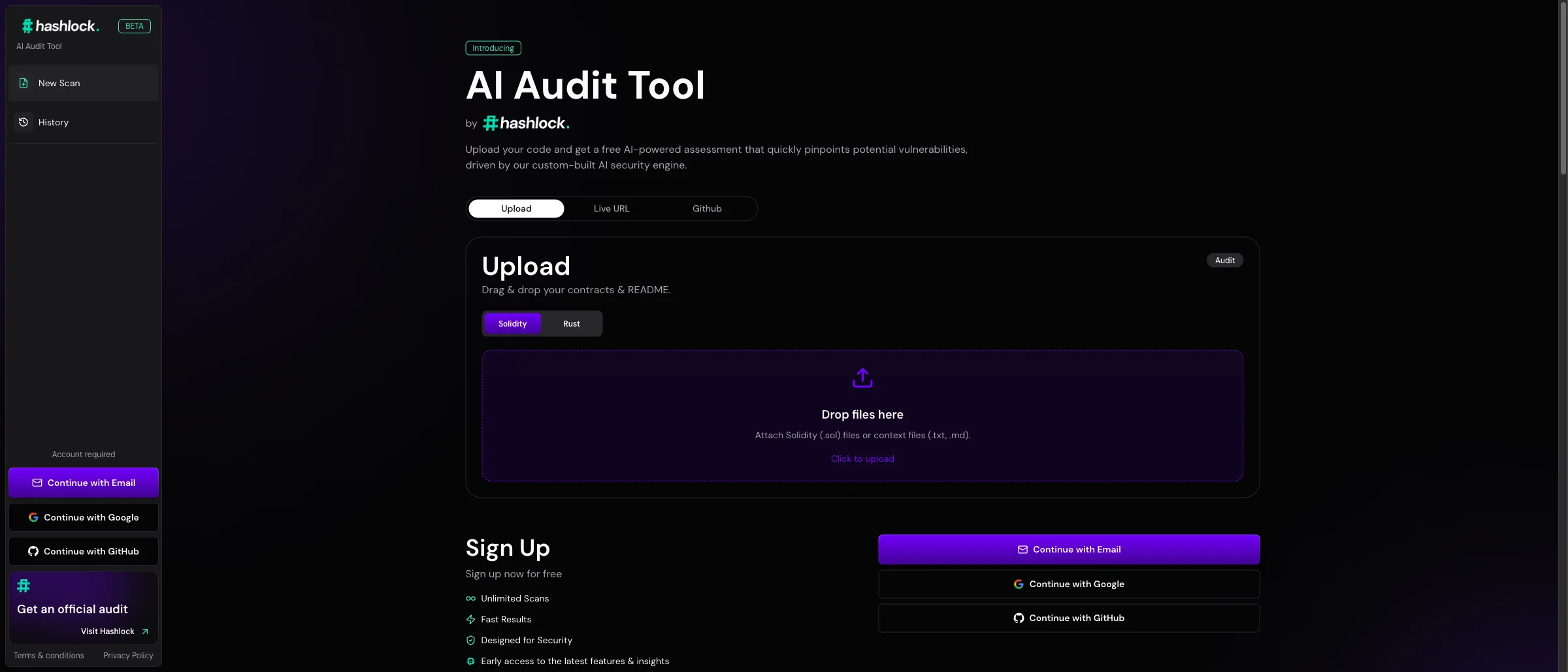
Task: Click the Click to upload link
Action: click(862, 458)
